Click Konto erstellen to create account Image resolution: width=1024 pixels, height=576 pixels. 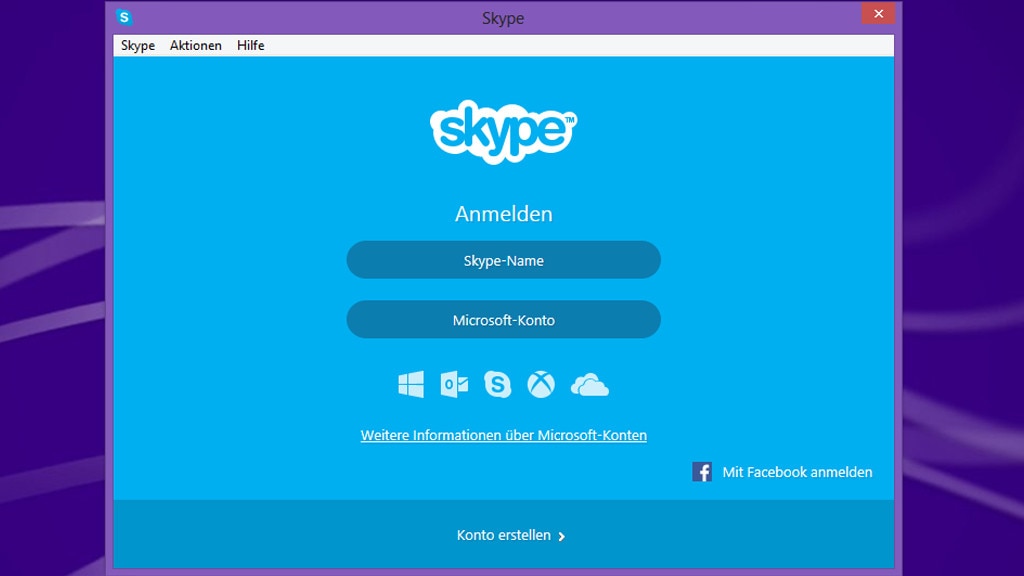click(x=504, y=535)
